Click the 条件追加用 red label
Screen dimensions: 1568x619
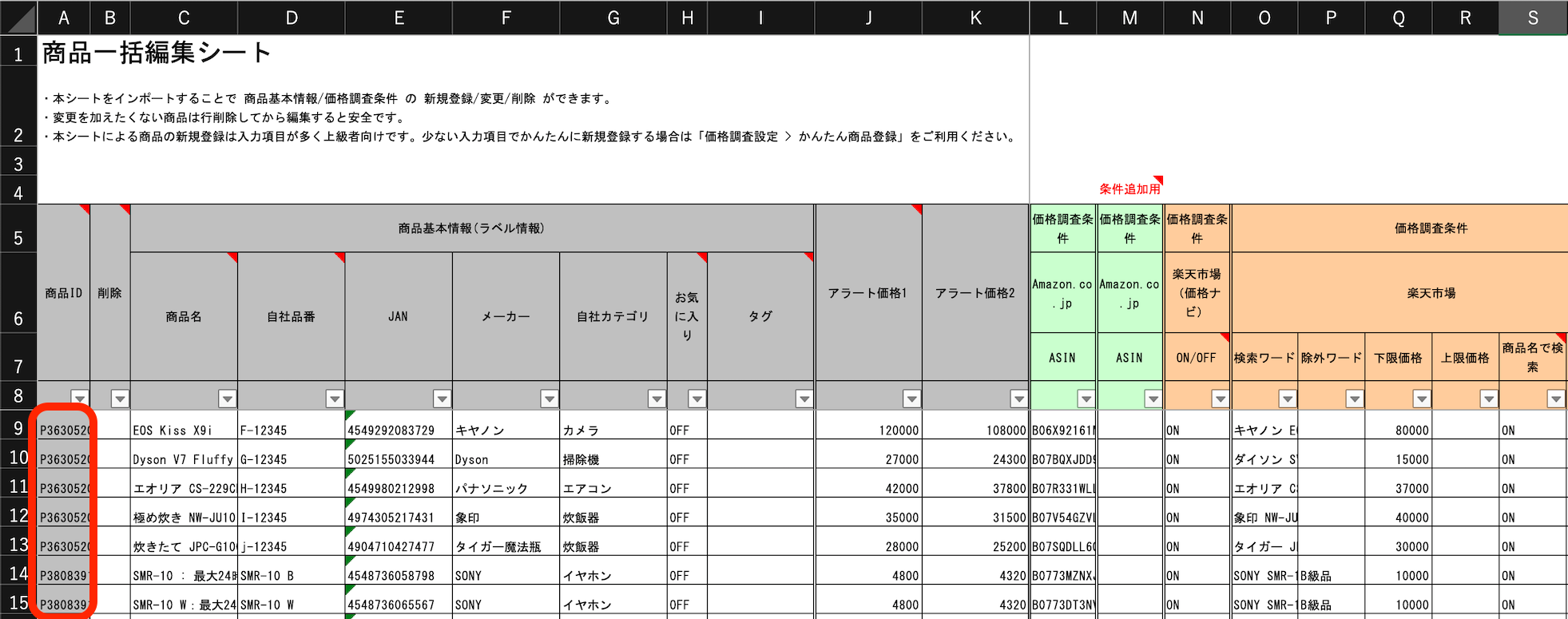point(1129,188)
